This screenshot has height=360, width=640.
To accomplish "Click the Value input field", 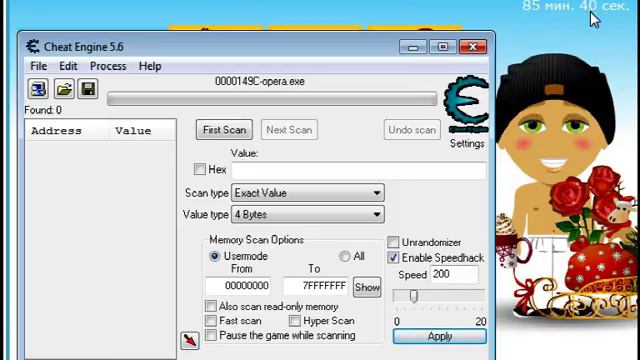I will [x=359, y=170].
